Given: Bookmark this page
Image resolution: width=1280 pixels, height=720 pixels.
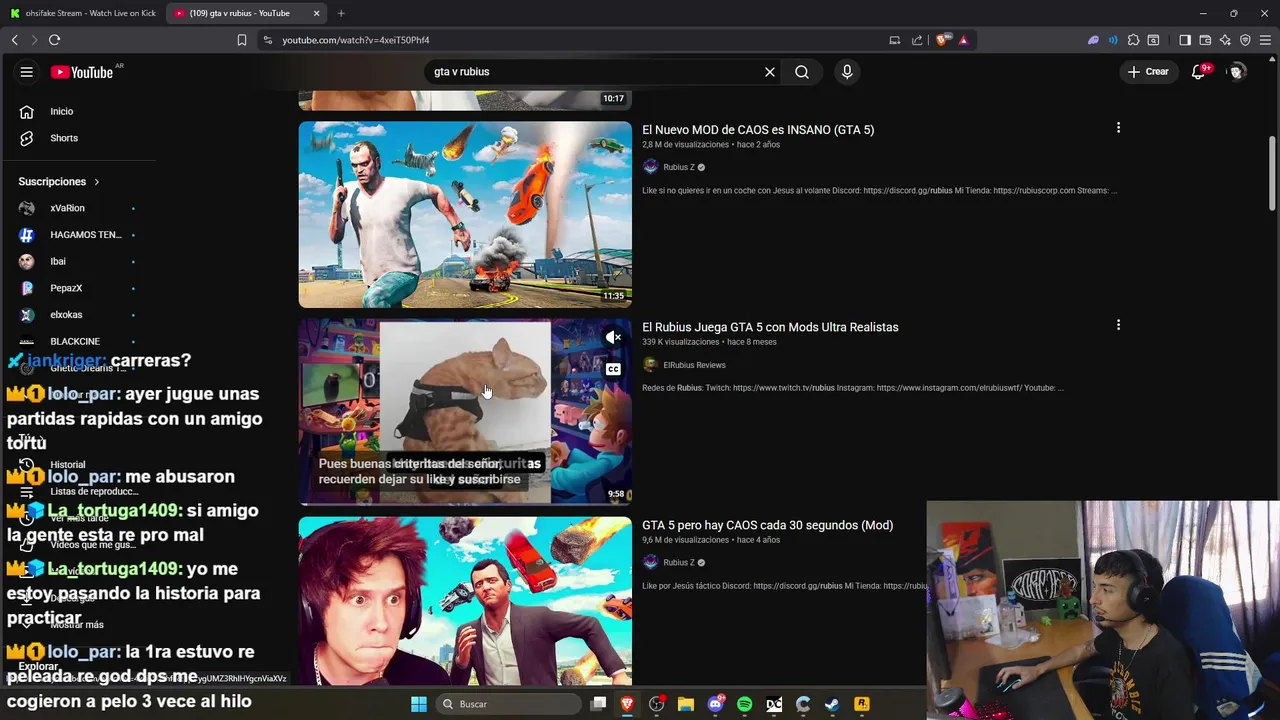Looking at the screenshot, I should click(242, 40).
